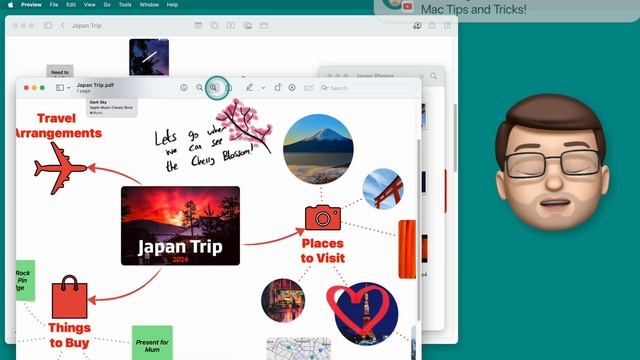Click the Preview window vertical scrollbar

pyautogui.click(x=418, y=229)
